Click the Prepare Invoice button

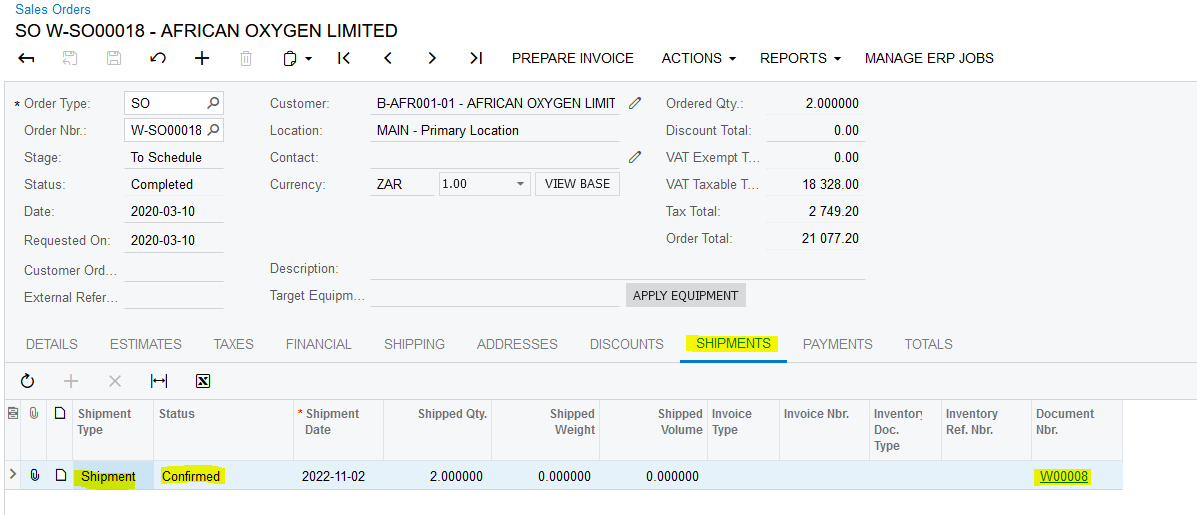coord(573,58)
